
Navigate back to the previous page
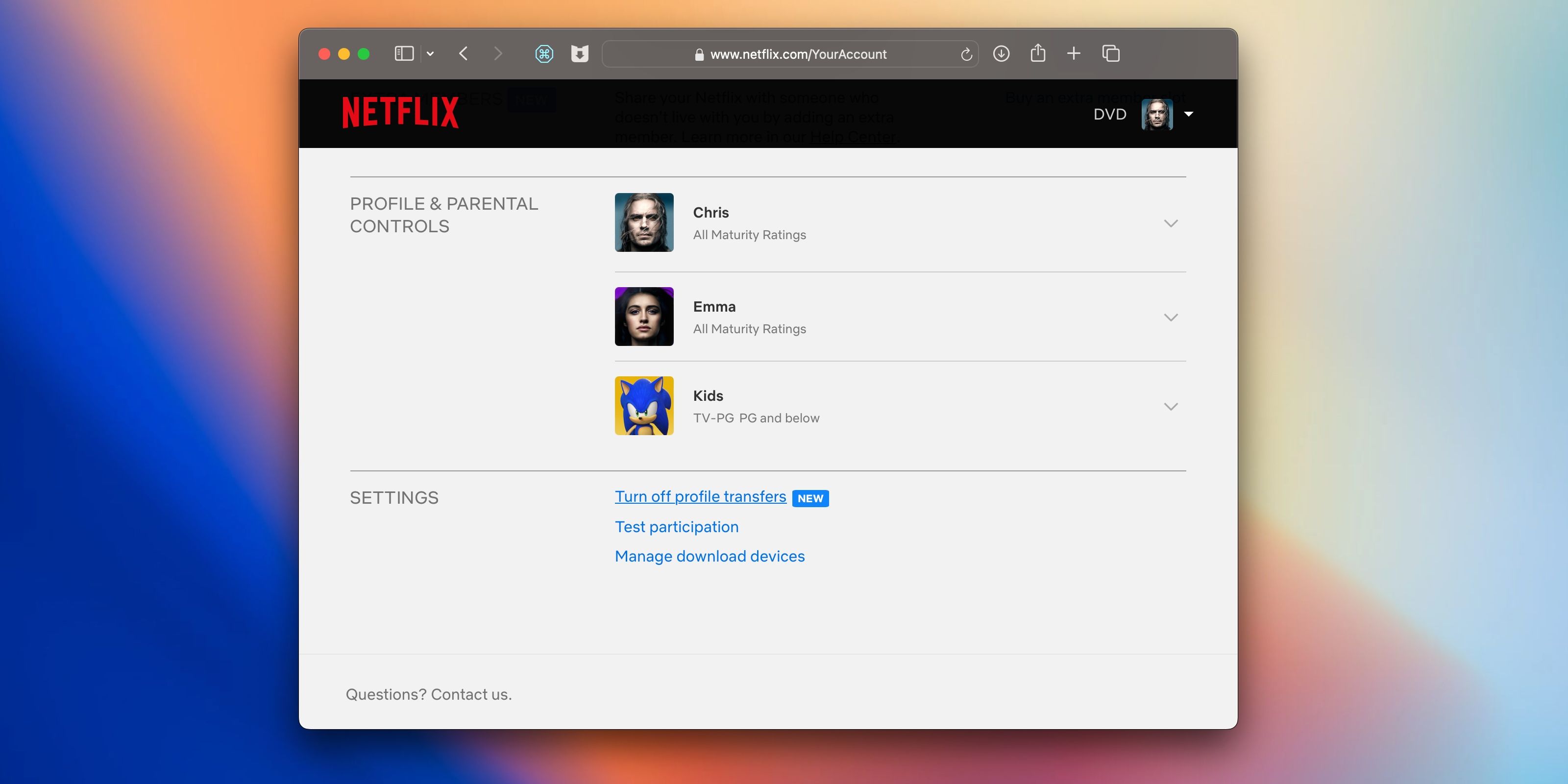point(463,53)
